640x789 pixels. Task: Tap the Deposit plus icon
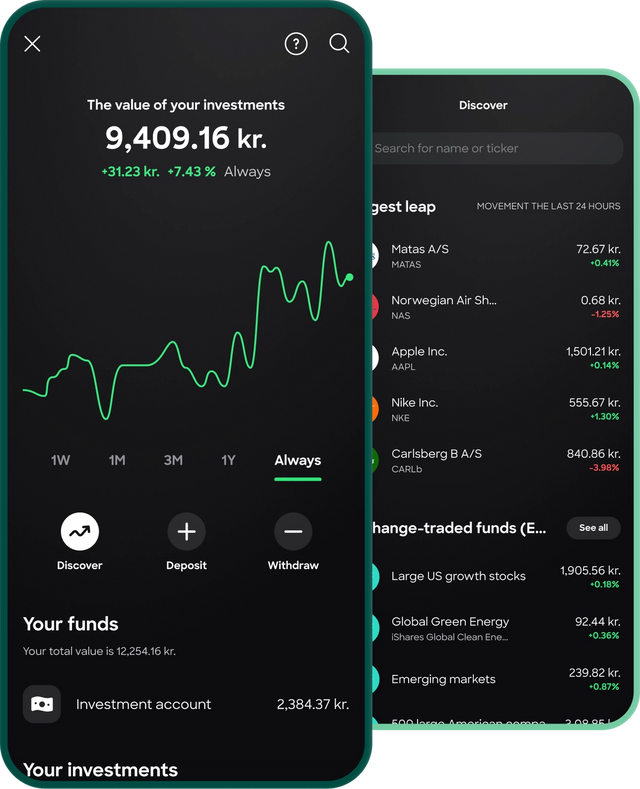(187, 531)
